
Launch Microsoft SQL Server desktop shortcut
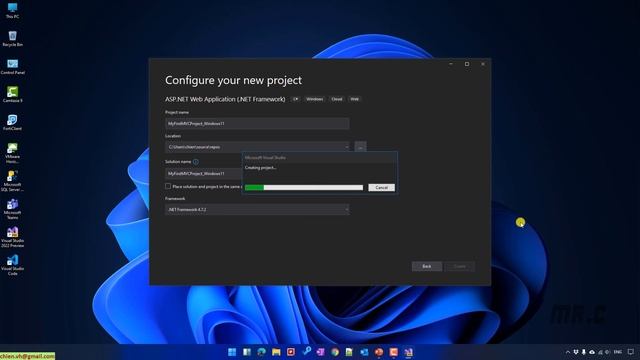12,181
